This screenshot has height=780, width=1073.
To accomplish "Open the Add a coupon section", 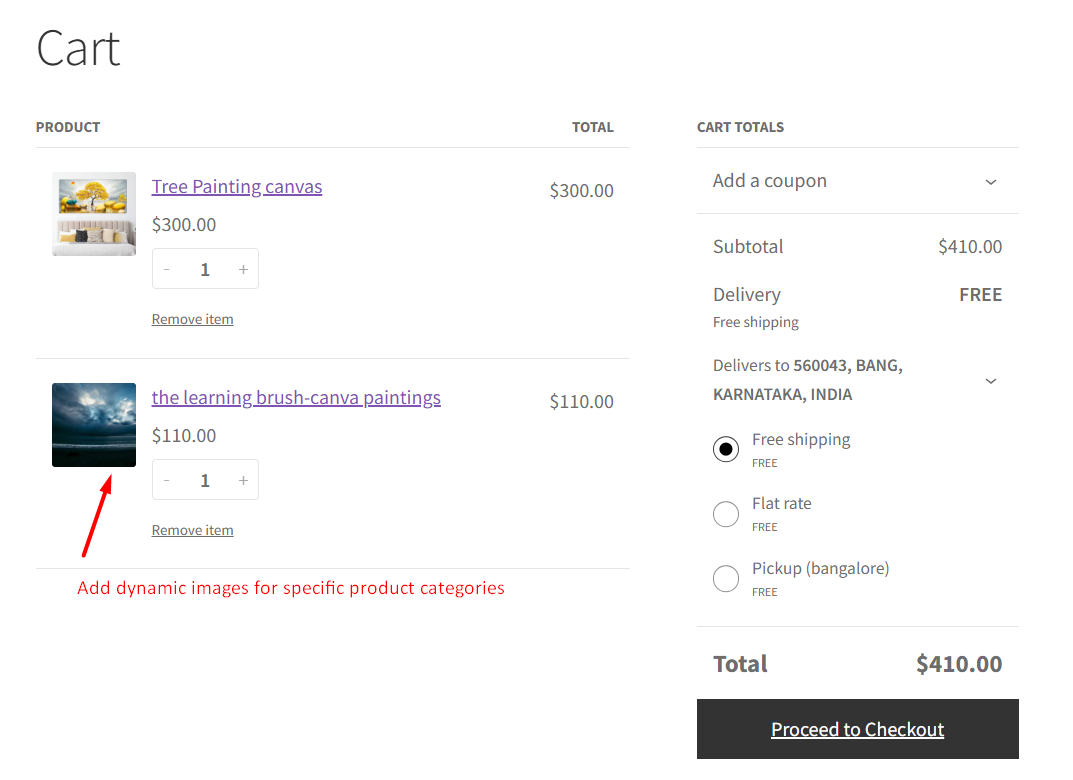I will [770, 181].
